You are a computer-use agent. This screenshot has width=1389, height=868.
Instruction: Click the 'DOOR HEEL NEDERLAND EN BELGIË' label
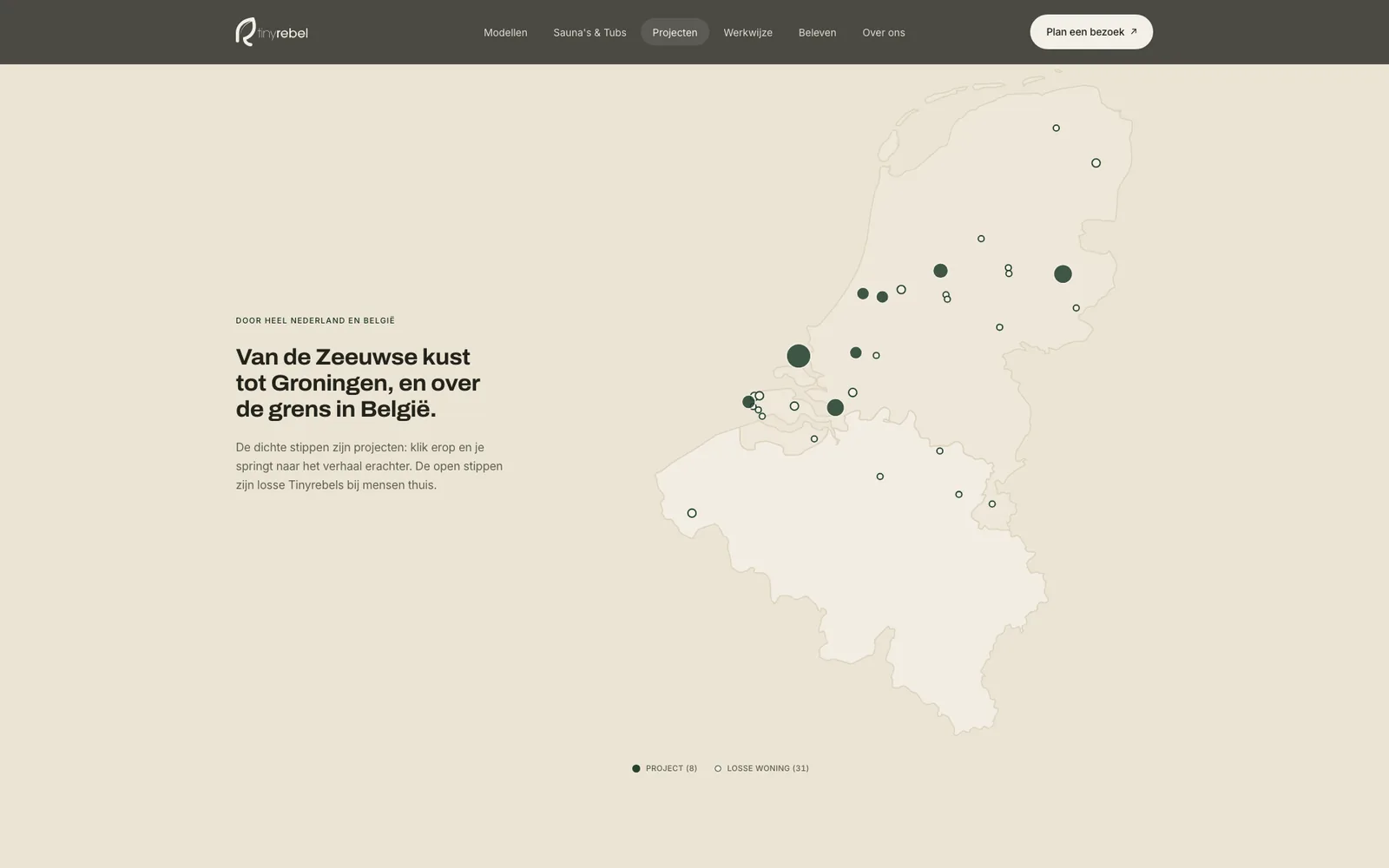pos(315,320)
